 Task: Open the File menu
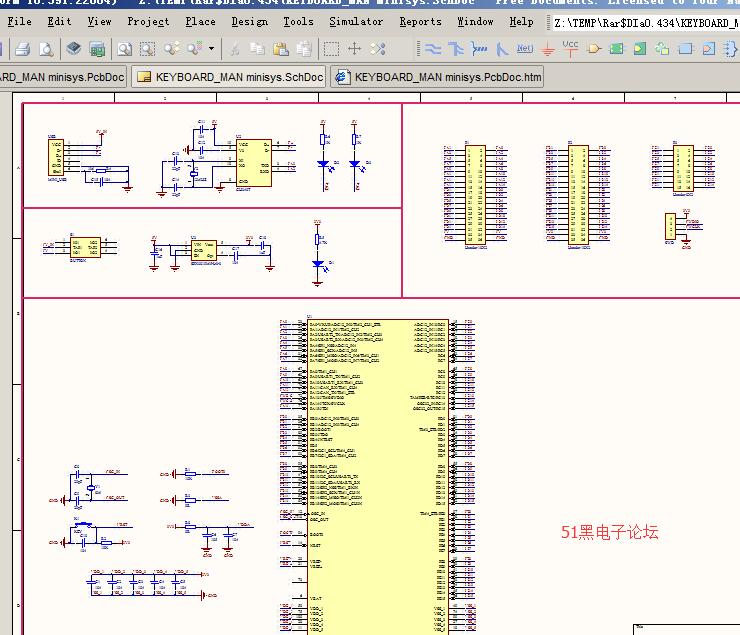[19, 22]
